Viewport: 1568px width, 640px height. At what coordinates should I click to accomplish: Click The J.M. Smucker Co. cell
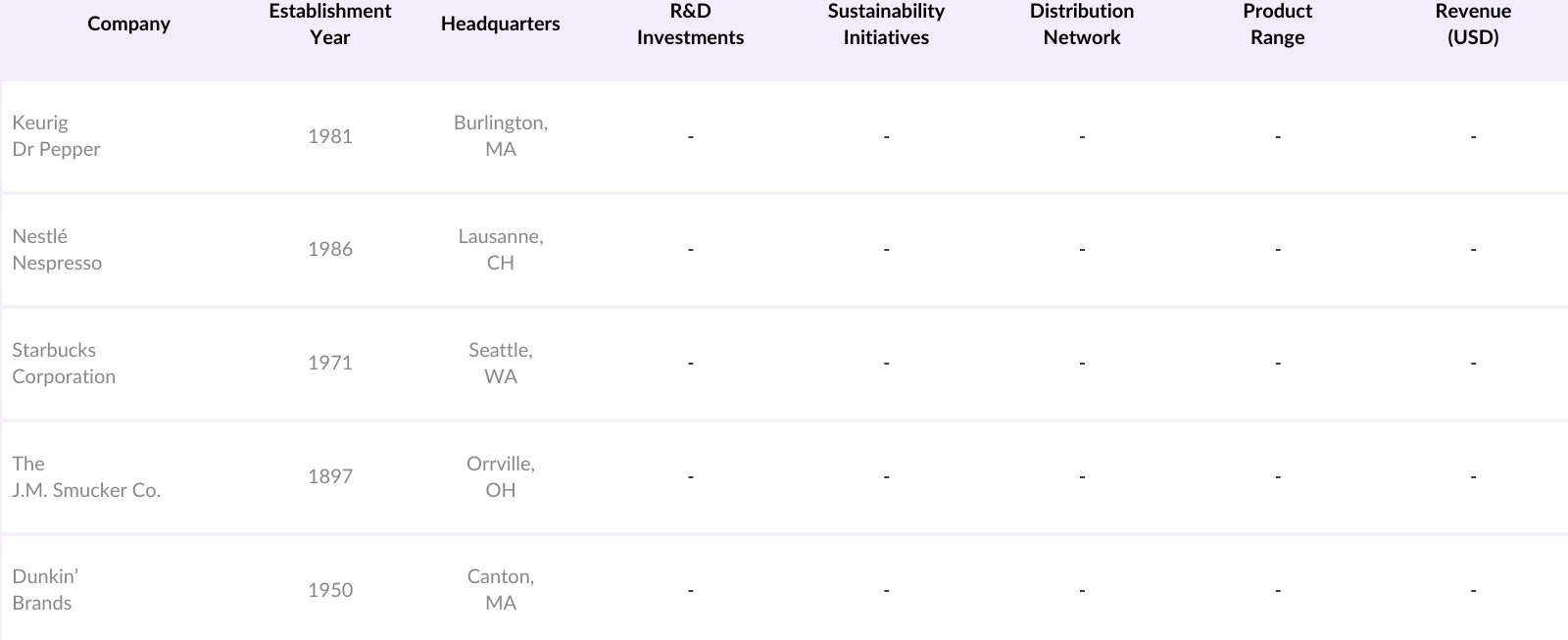point(86,477)
